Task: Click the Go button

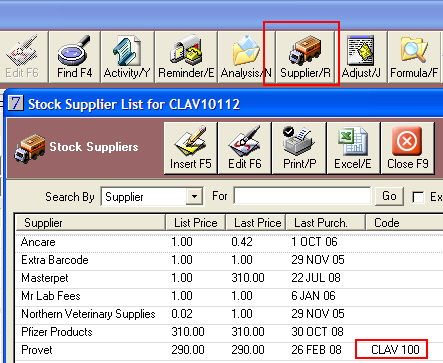Action: pos(389,196)
